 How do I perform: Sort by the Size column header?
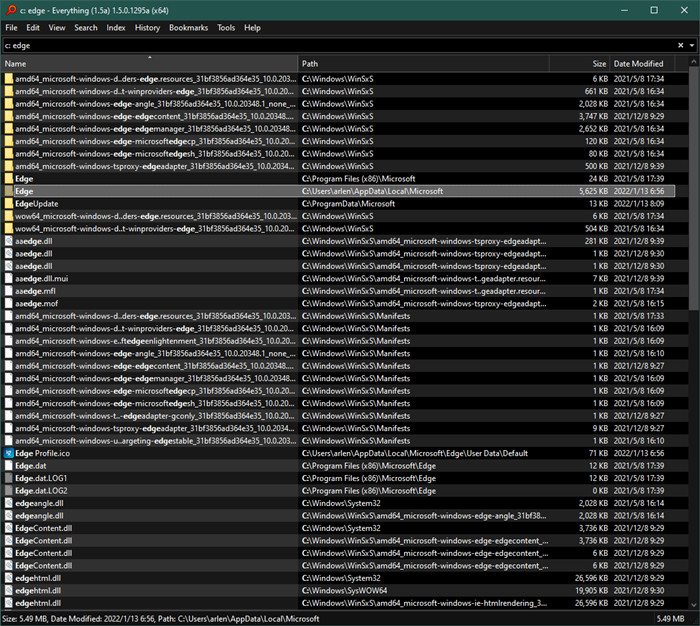579,64
